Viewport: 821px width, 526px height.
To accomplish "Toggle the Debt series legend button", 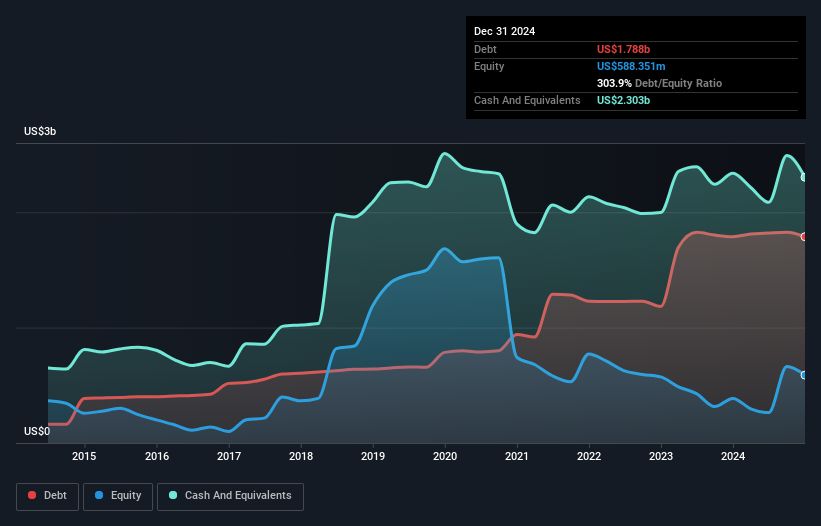I will (48, 496).
